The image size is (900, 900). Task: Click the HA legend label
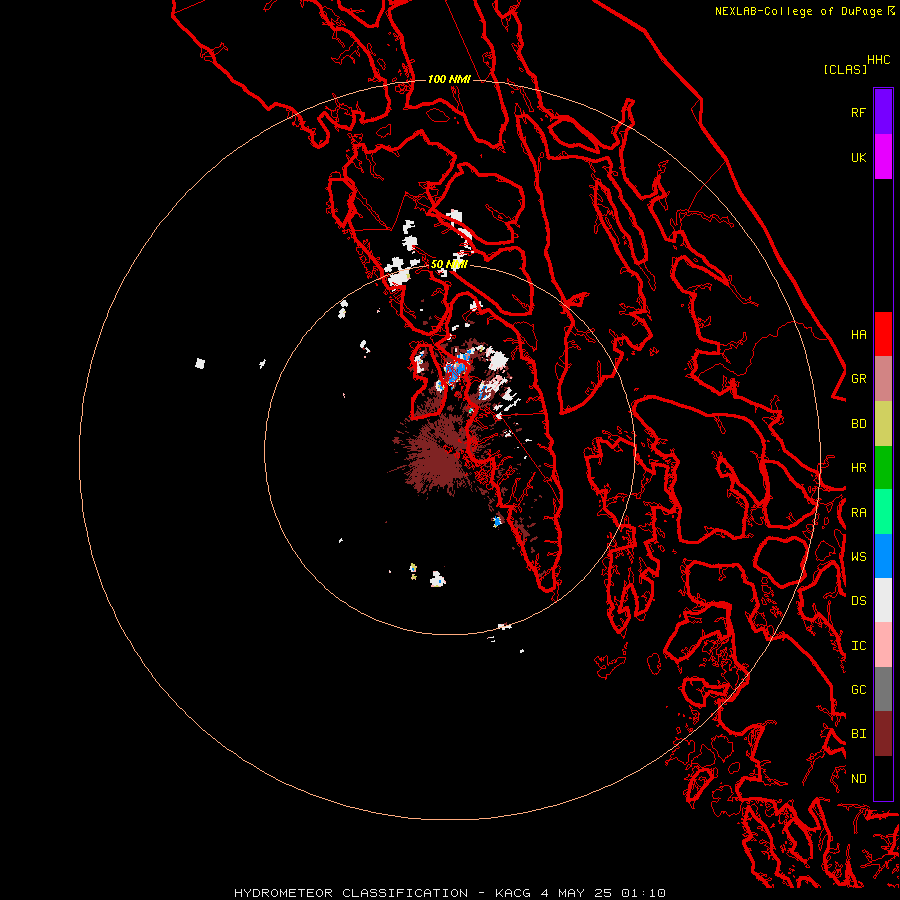(858, 335)
